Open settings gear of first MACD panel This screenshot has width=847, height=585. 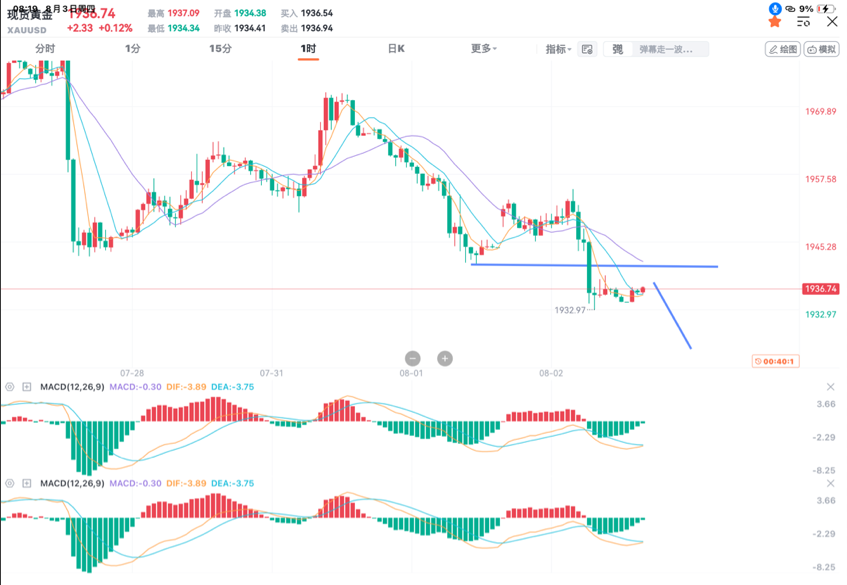[10, 387]
